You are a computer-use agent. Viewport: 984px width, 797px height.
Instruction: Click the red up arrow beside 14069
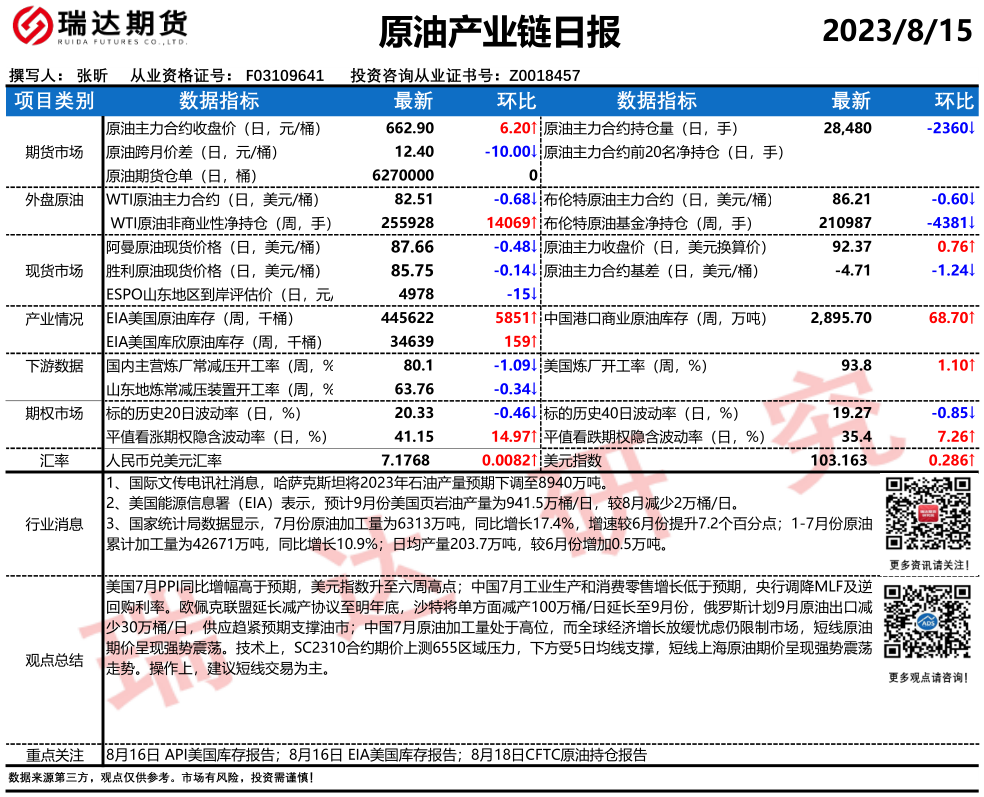tap(534, 223)
